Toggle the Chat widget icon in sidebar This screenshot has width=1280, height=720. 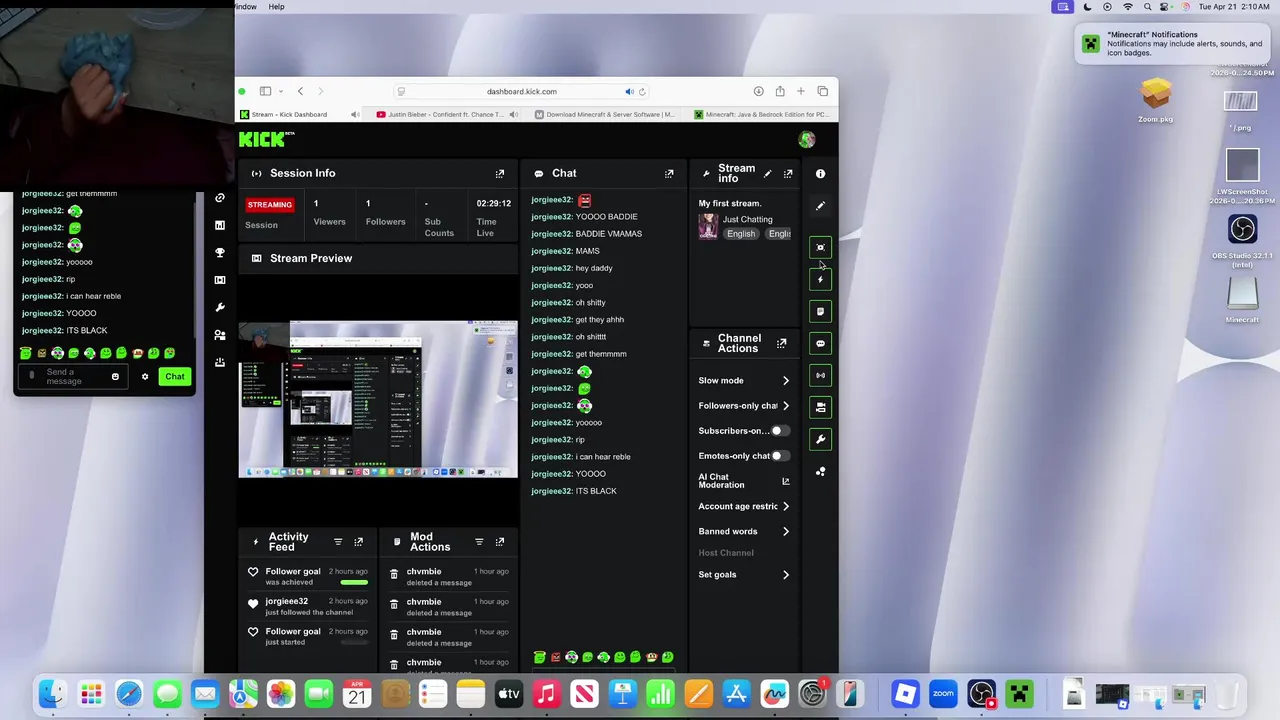tap(820, 344)
